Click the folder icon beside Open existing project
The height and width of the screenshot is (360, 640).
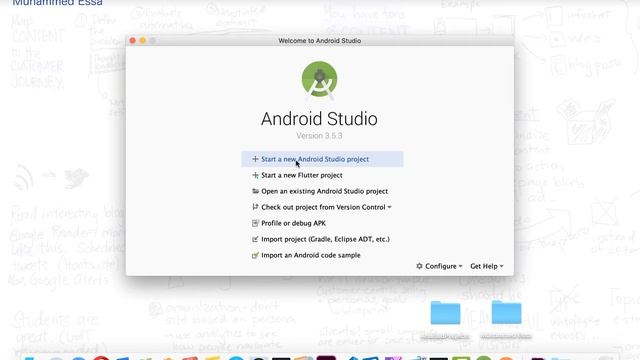255,191
